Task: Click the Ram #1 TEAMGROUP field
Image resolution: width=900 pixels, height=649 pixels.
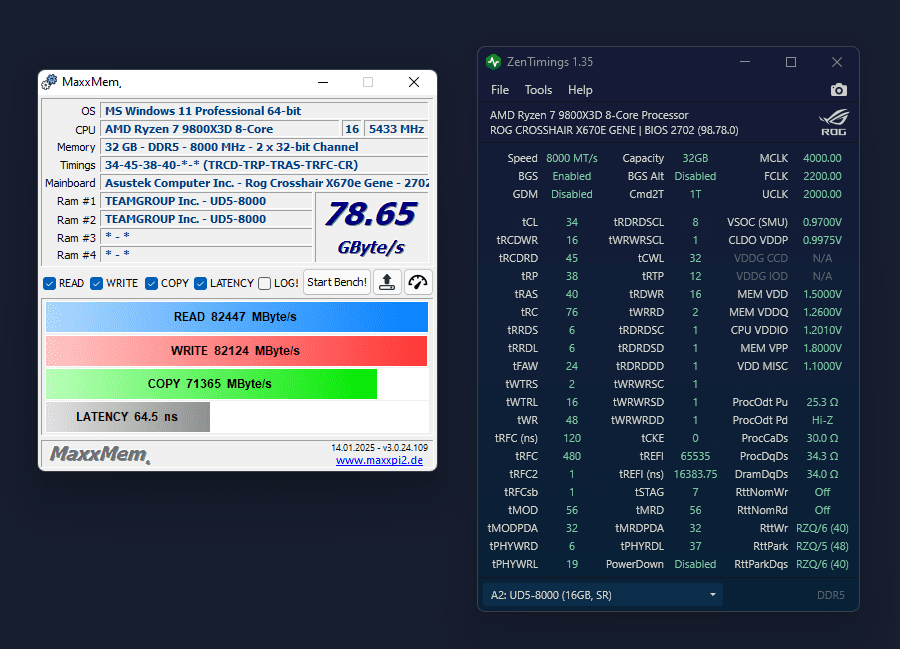Action: point(206,201)
